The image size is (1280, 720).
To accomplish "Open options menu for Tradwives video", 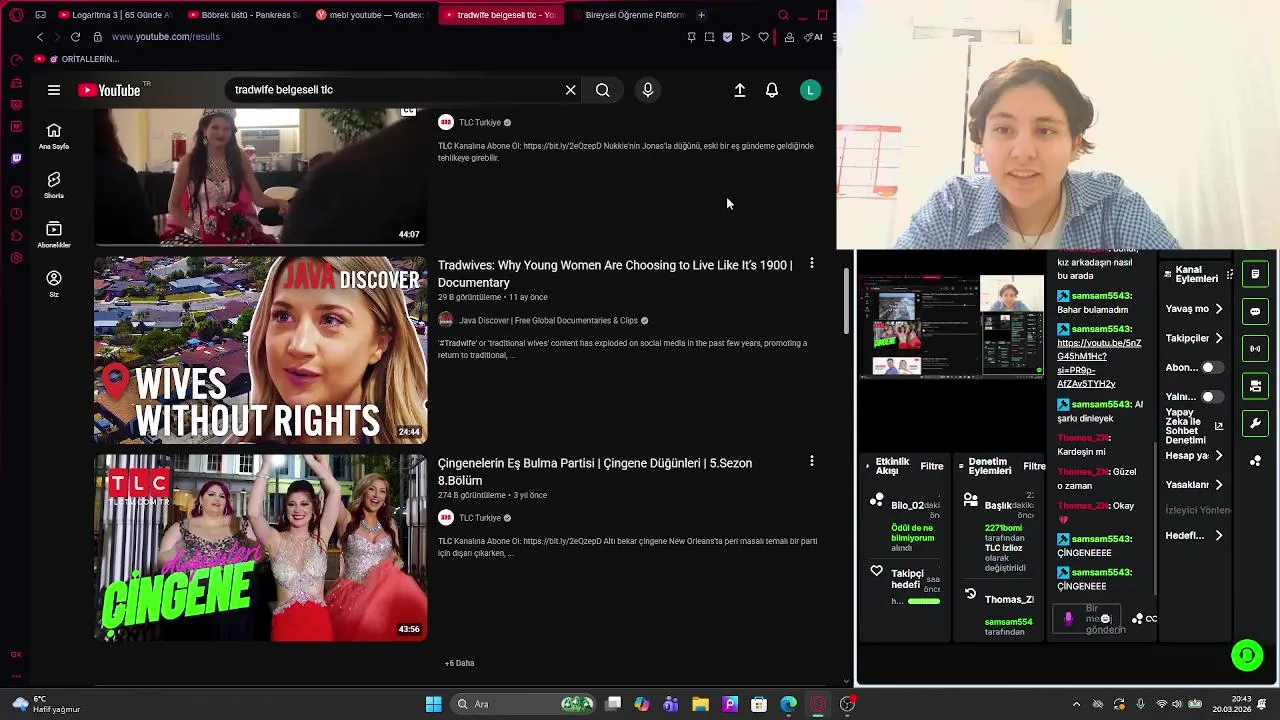I will [812, 264].
